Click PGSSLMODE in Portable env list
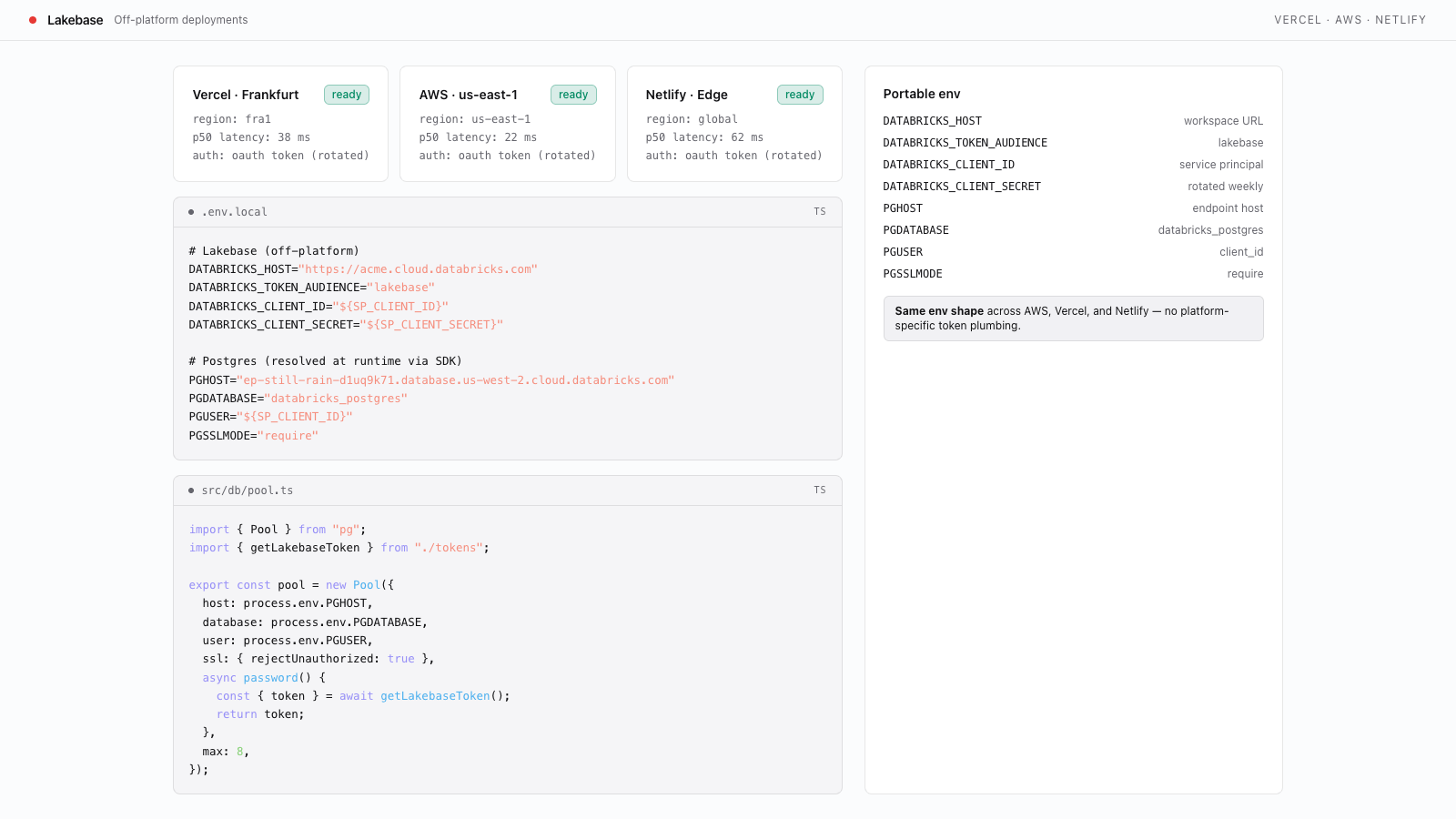Screen dimensions: 1456x819 (913, 274)
